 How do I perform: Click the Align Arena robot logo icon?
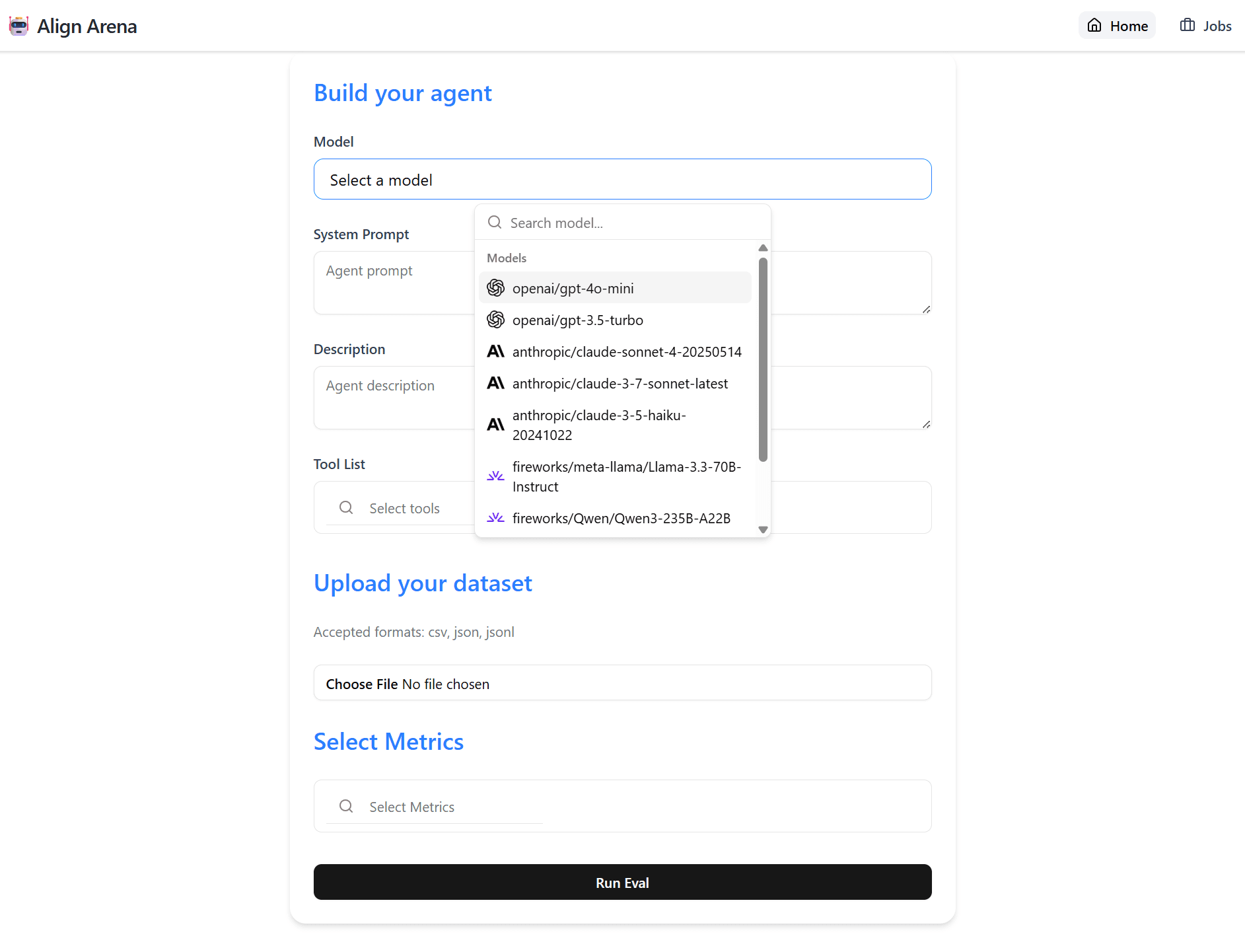pyautogui.click(x=18, y=26)
